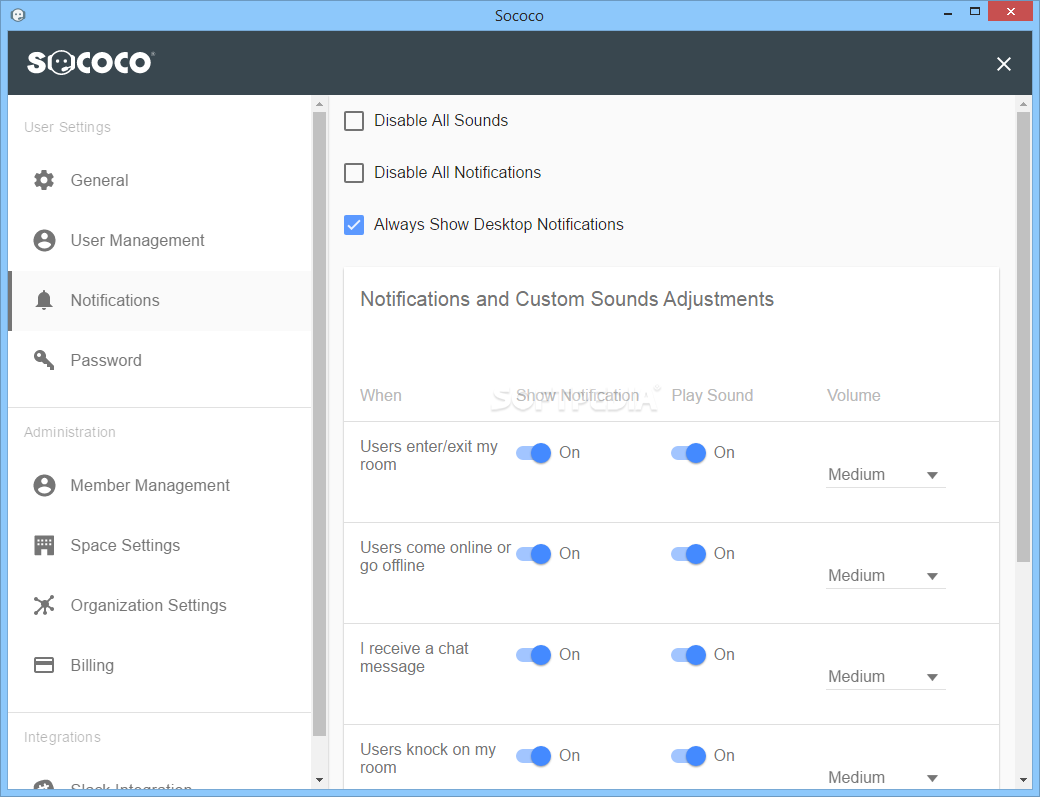Check Disable All Sounds

354,121
